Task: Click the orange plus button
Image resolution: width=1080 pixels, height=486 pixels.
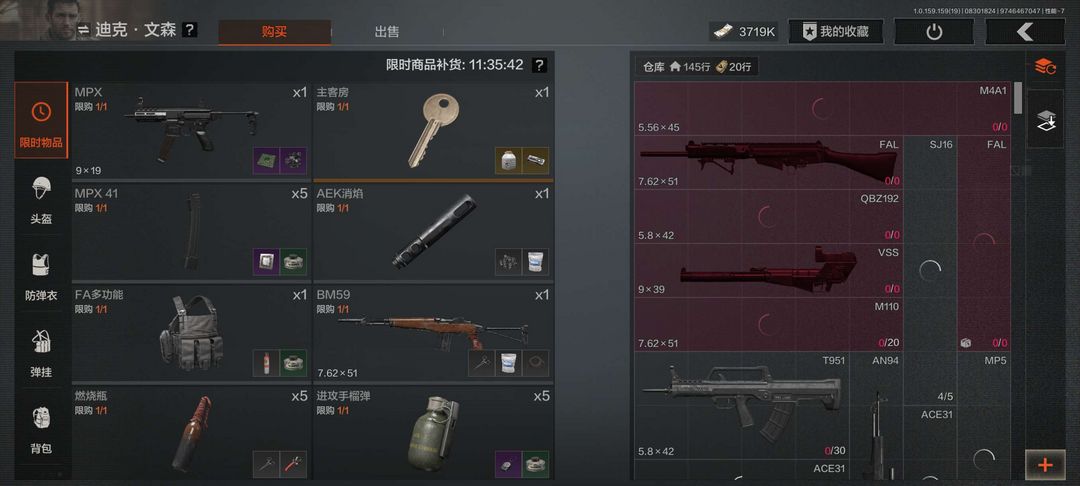Action: pos(1046,465)
